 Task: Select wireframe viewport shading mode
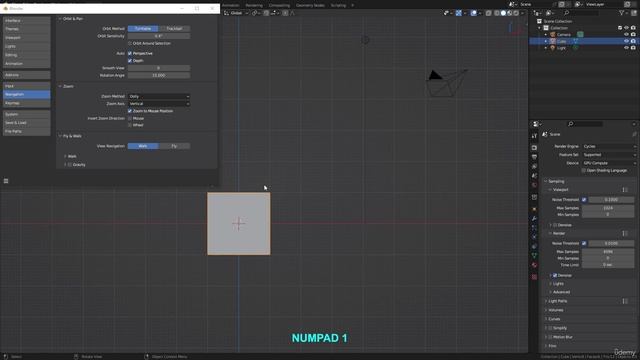coord(497,13)
